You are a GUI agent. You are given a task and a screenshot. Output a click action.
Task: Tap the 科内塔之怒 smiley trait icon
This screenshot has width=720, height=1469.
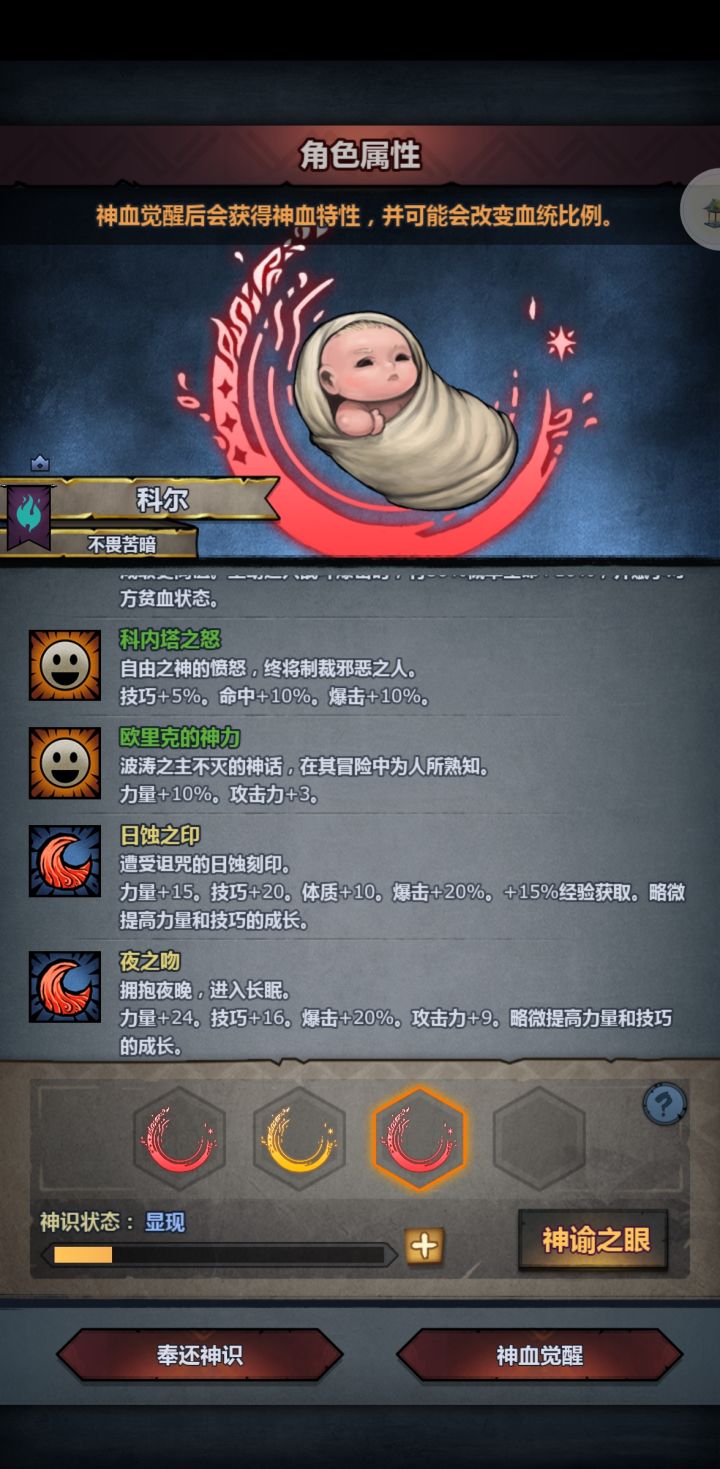64,666
